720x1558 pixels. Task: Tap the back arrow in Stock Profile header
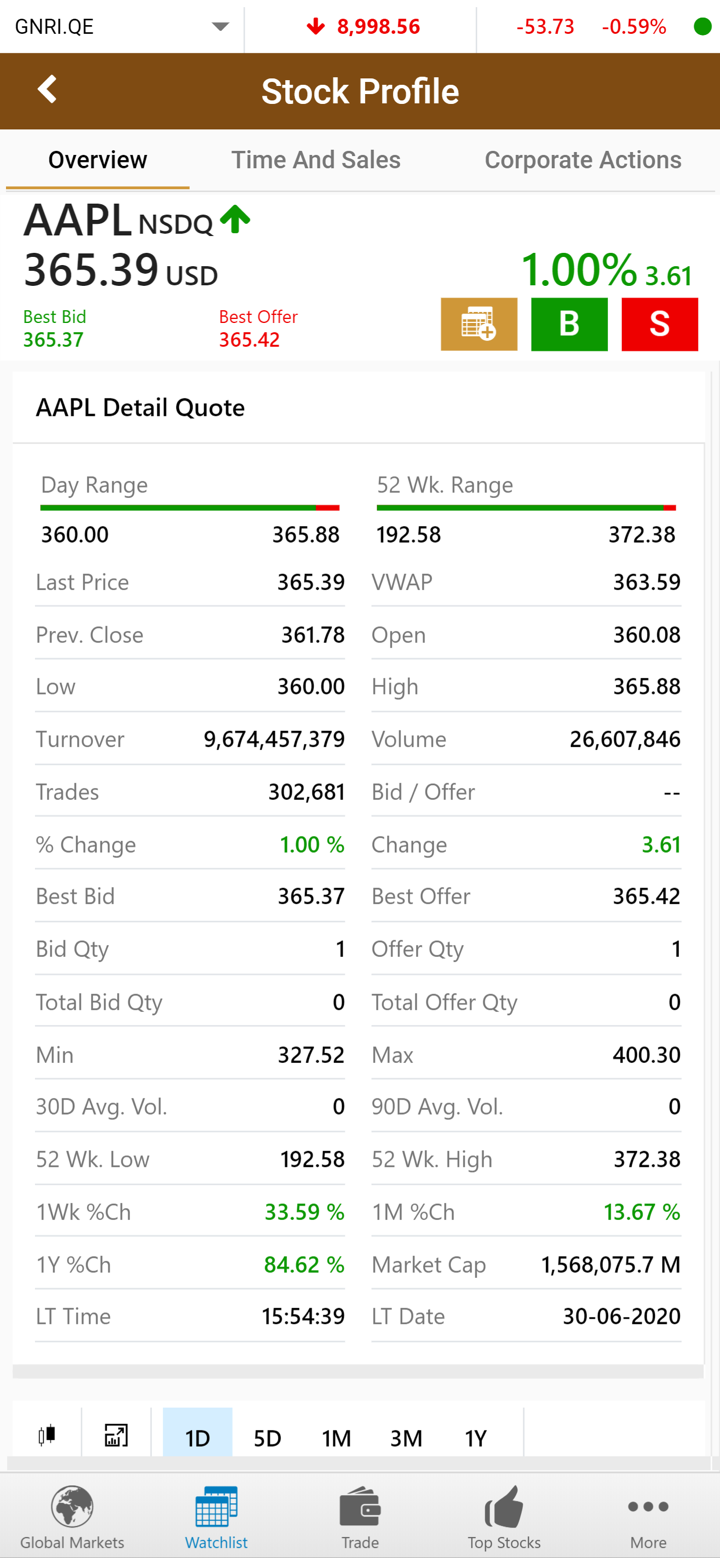(x=47, y=90)
